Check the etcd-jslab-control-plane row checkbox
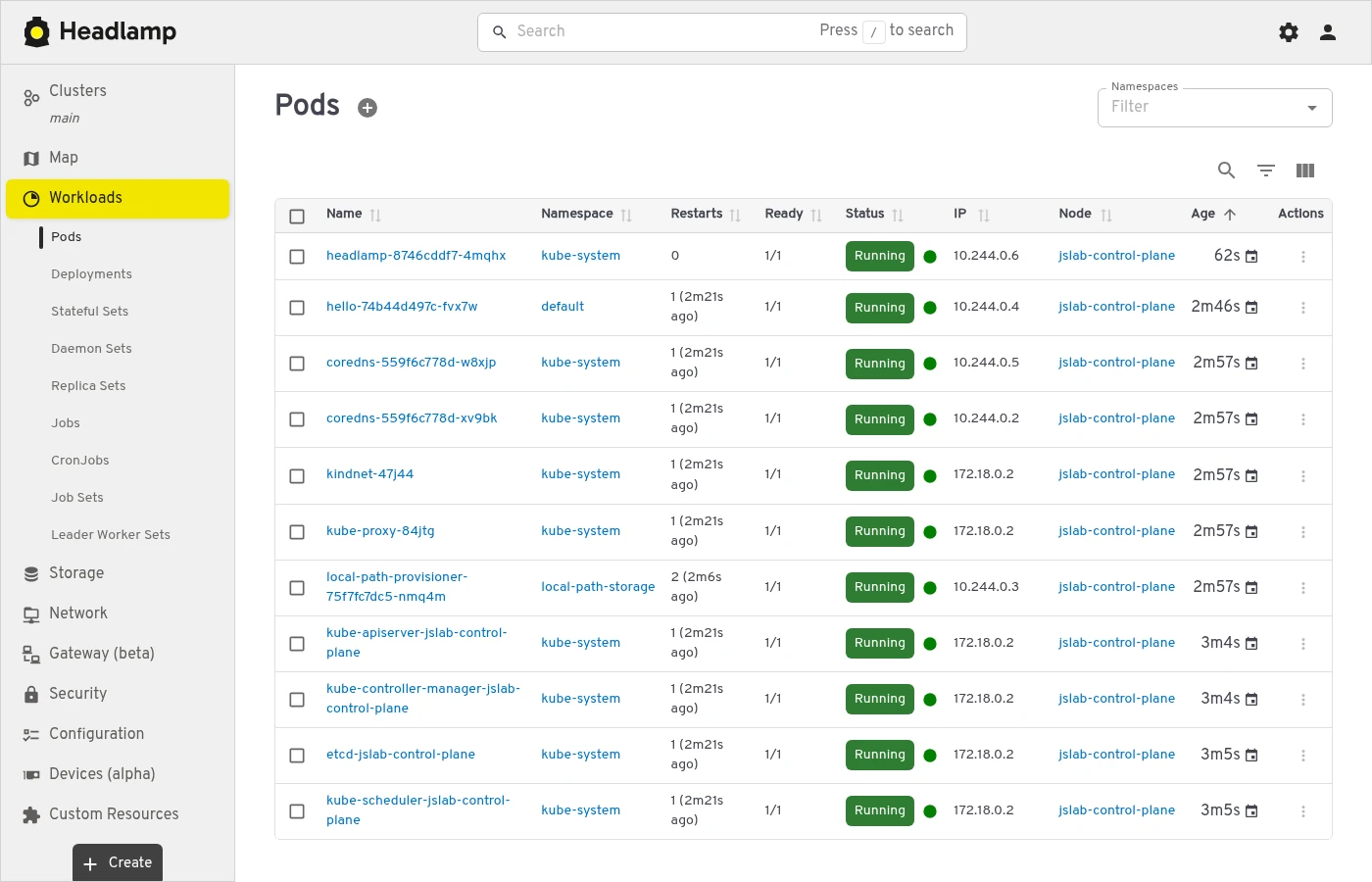The image size is (1372, 882). (x=297, y=756)
